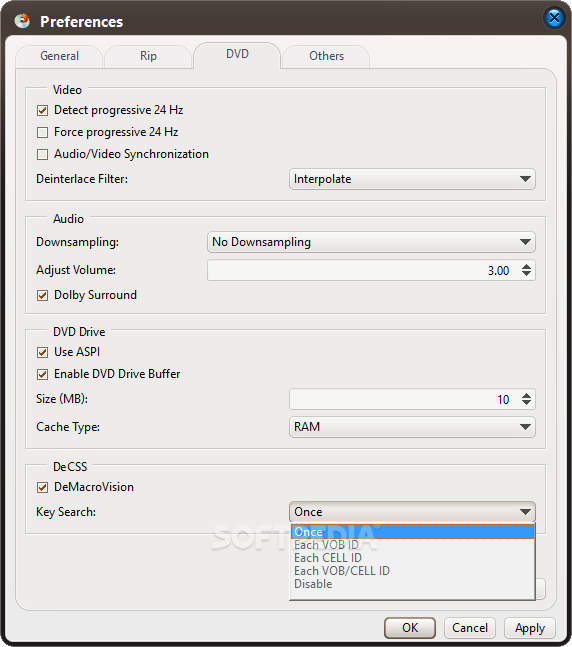
Task: Click the app icon in the Preferences title bar
Action: tap(22, 21)
